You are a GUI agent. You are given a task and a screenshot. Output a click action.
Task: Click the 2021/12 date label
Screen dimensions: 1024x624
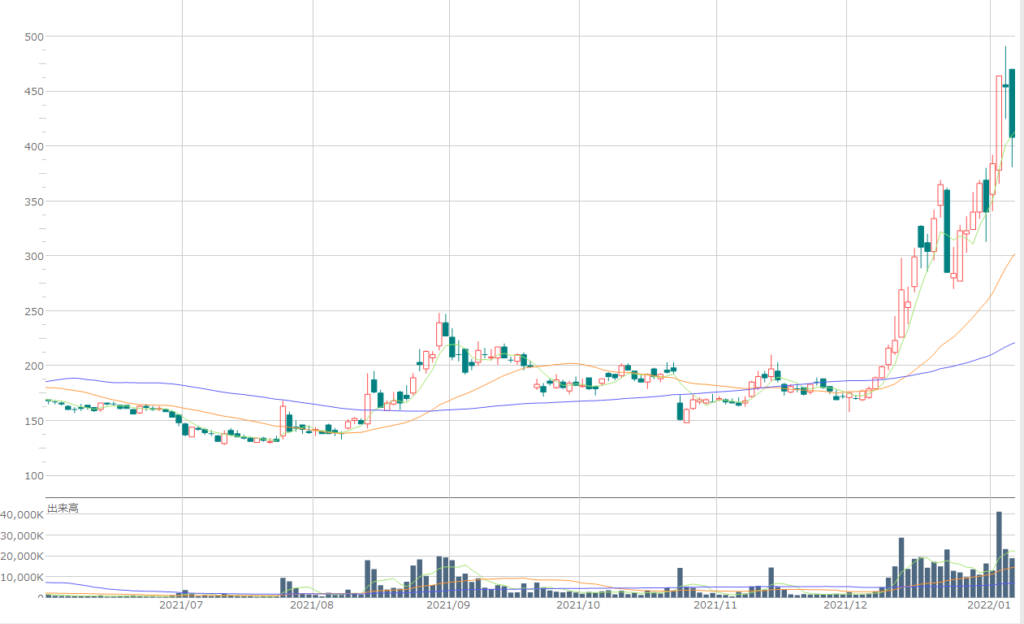pyautogui.click(x=845, y=605)
